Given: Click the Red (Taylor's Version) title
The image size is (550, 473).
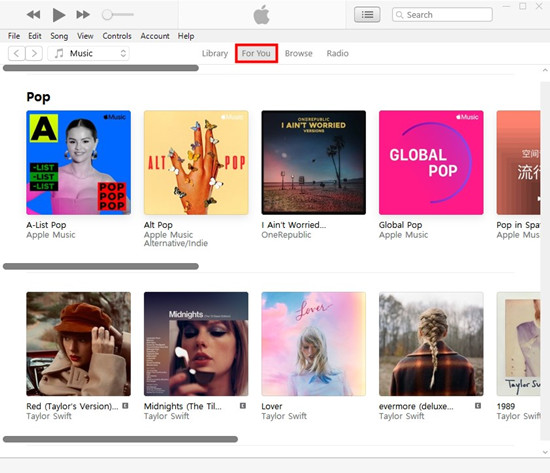Looking at the screenshot, I should pos(72,406).
